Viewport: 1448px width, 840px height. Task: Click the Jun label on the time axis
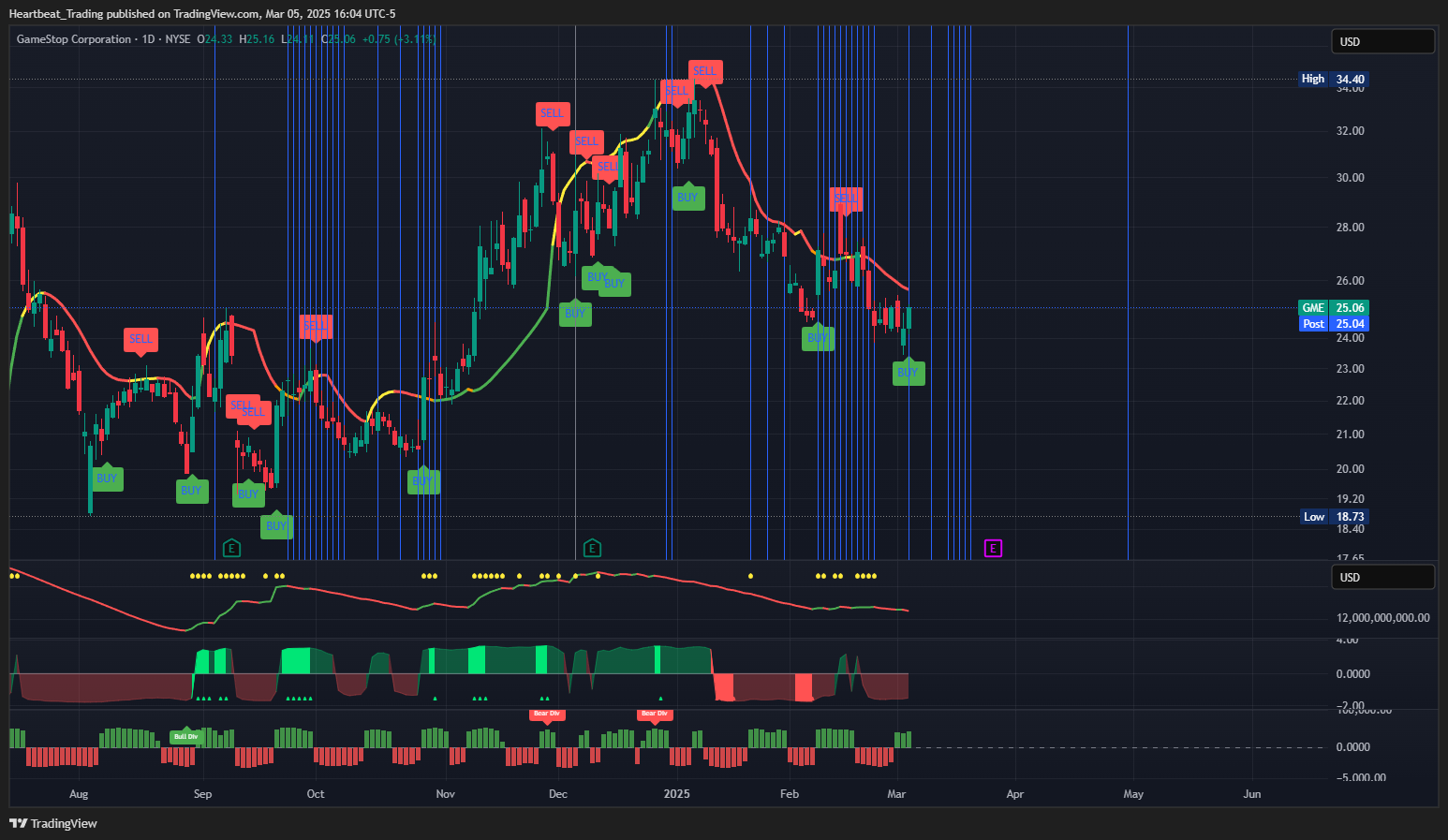tap(1251, 794)
